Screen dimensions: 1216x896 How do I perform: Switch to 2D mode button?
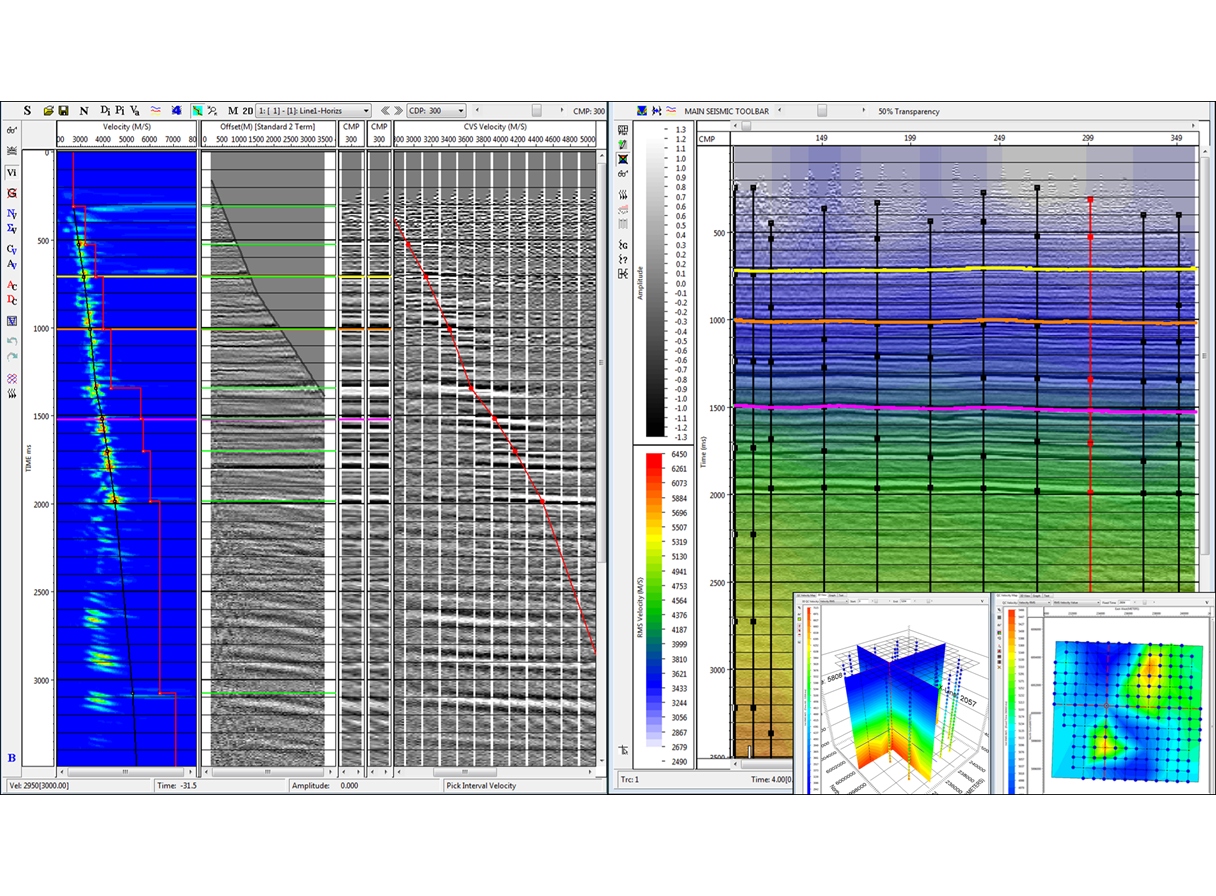tap(248, 110)
